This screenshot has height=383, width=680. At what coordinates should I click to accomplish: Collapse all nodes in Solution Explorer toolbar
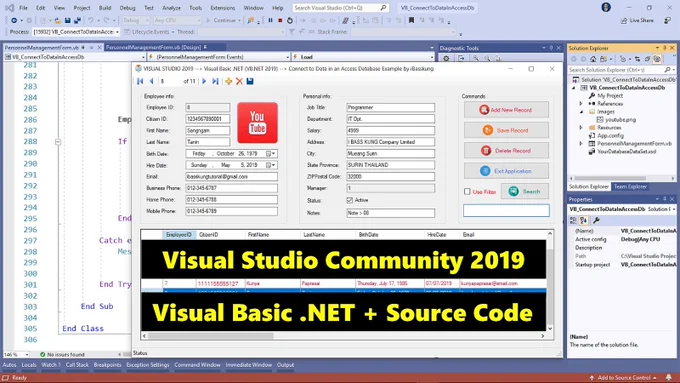tap(647, 59)
